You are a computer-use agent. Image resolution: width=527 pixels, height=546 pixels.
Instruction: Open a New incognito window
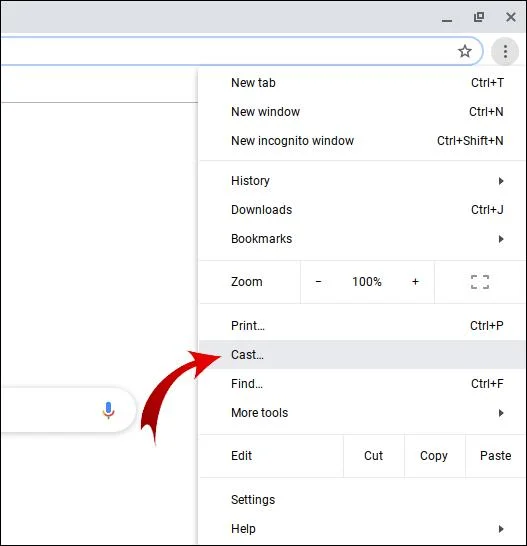coord(362,141)
